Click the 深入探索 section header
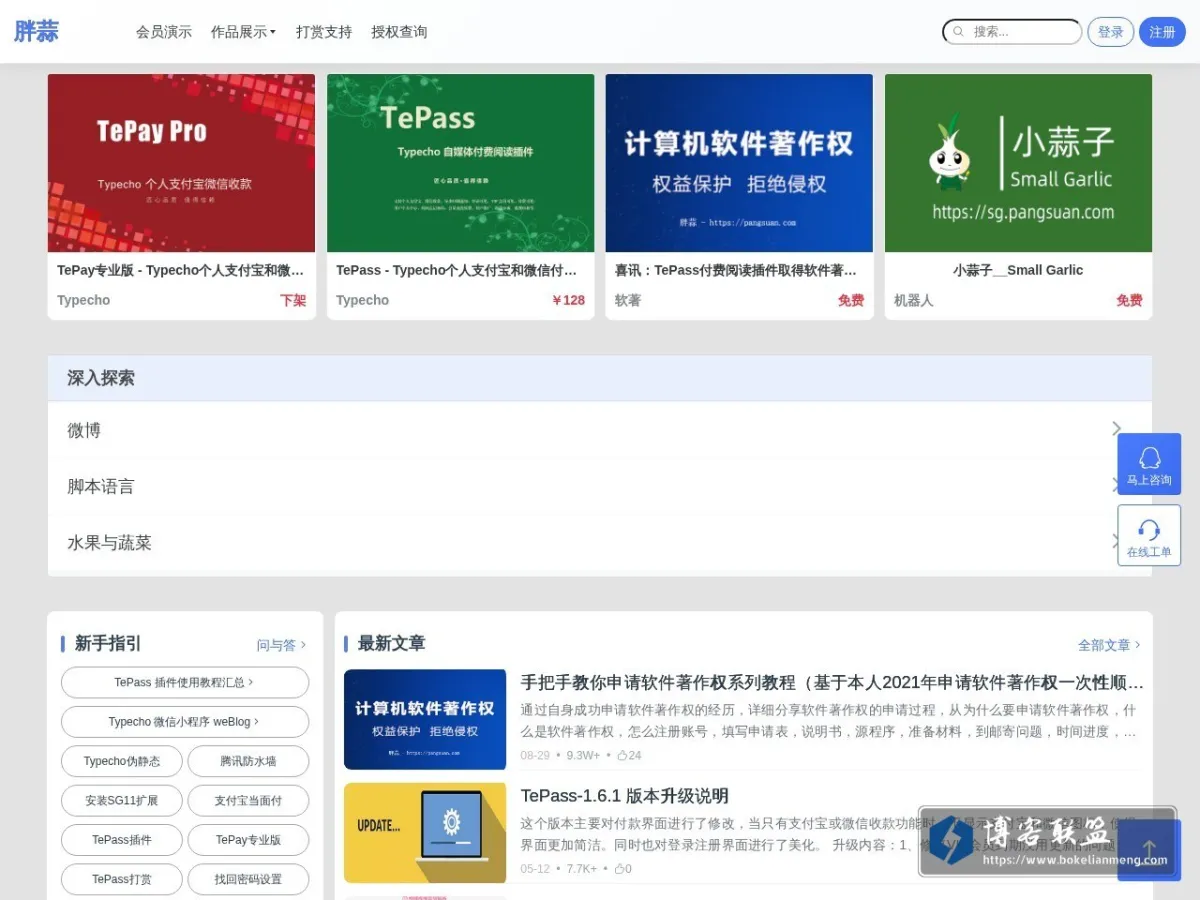The height and width of the screenshot is (900, 1200). 600,378
